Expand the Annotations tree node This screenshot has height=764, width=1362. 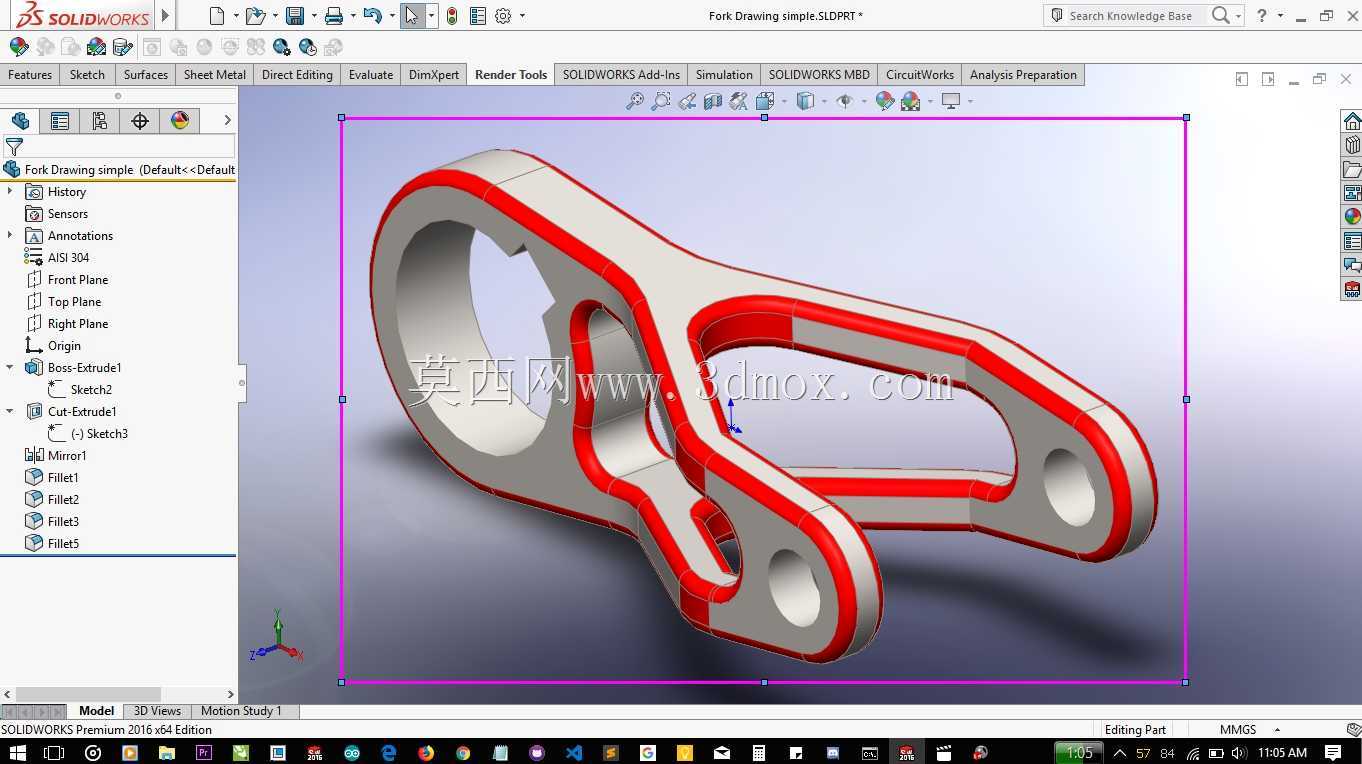[10, 235]
